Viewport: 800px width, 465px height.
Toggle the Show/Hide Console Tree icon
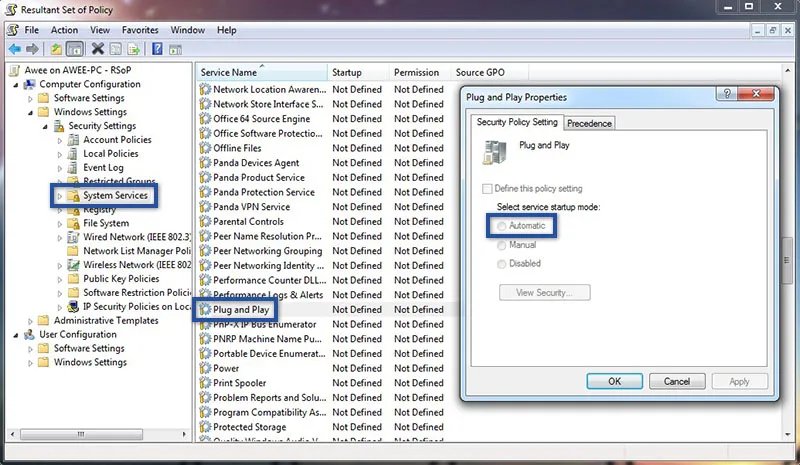click(74, 49)
